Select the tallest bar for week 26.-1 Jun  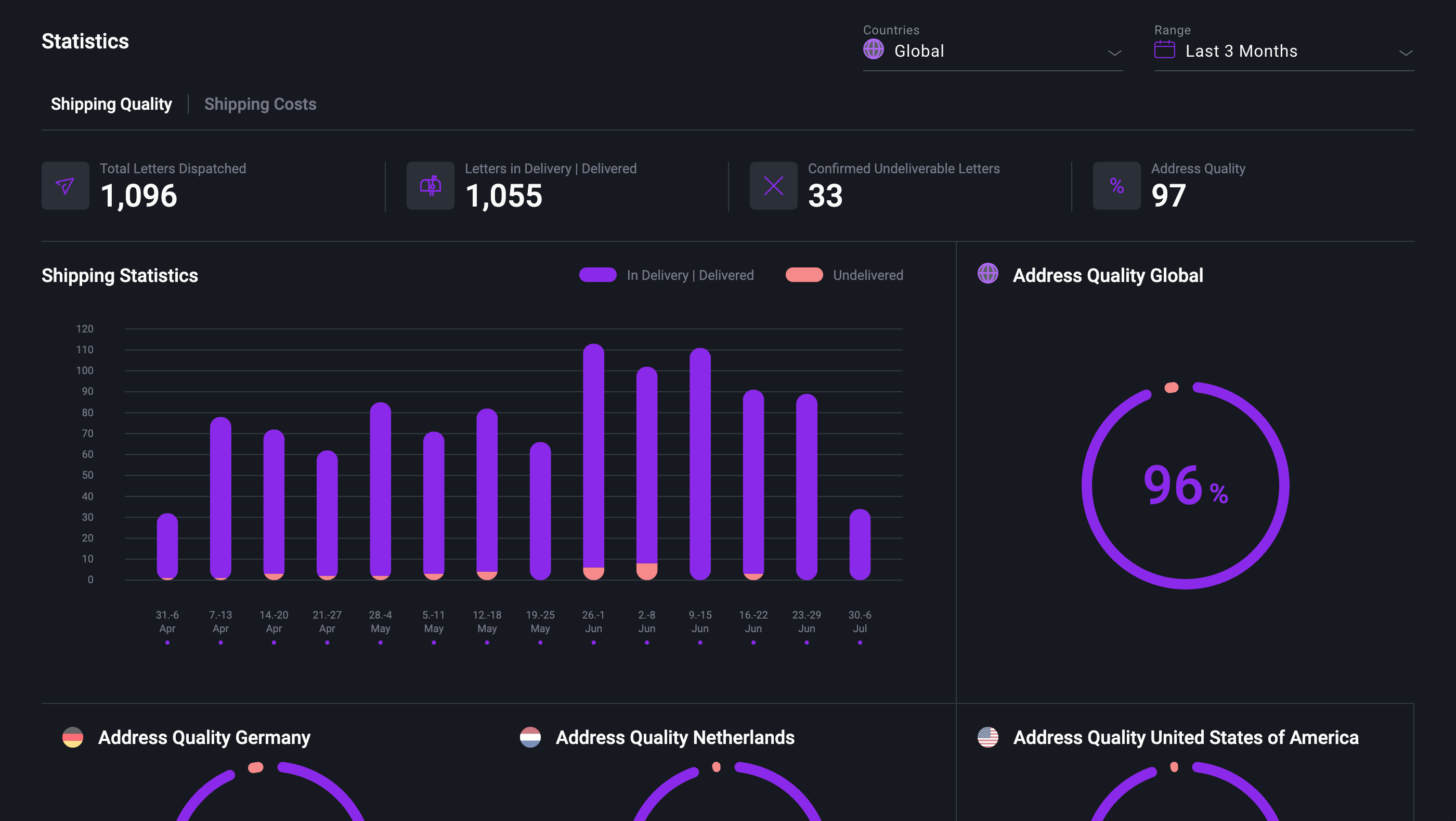pos(593,464)
